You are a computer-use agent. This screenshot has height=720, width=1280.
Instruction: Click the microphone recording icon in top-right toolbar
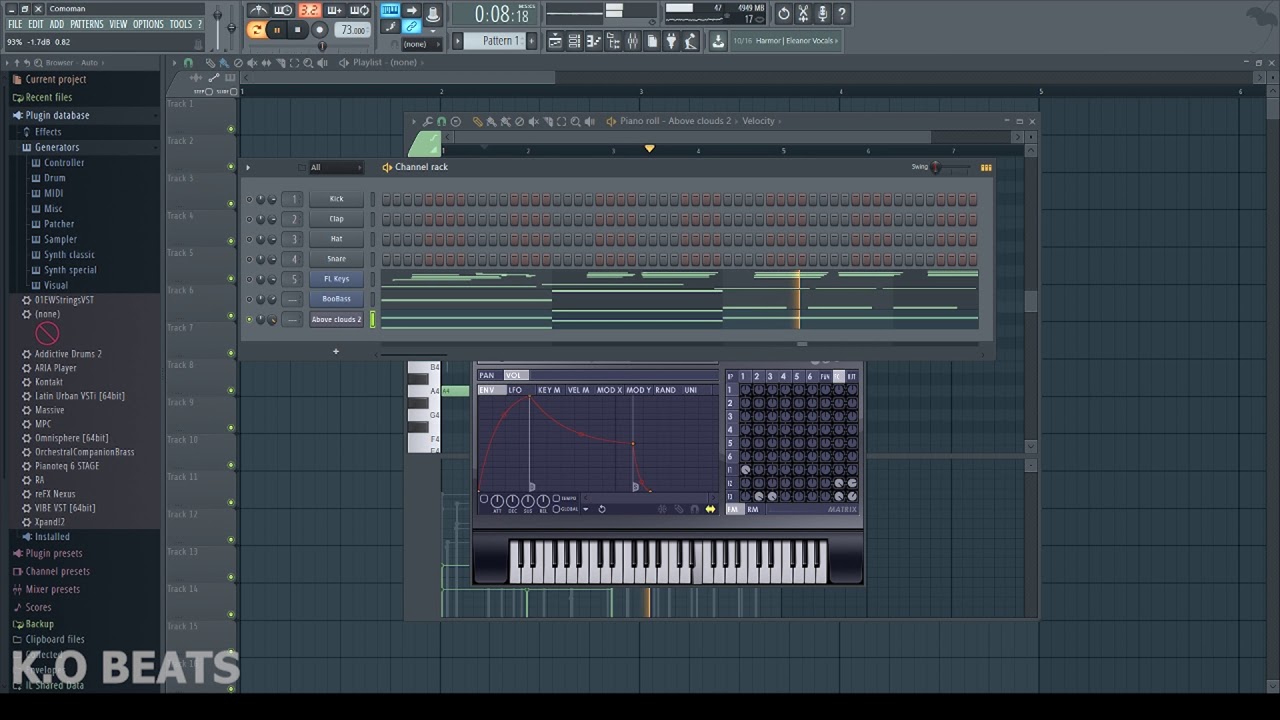(x=822, y=13)
